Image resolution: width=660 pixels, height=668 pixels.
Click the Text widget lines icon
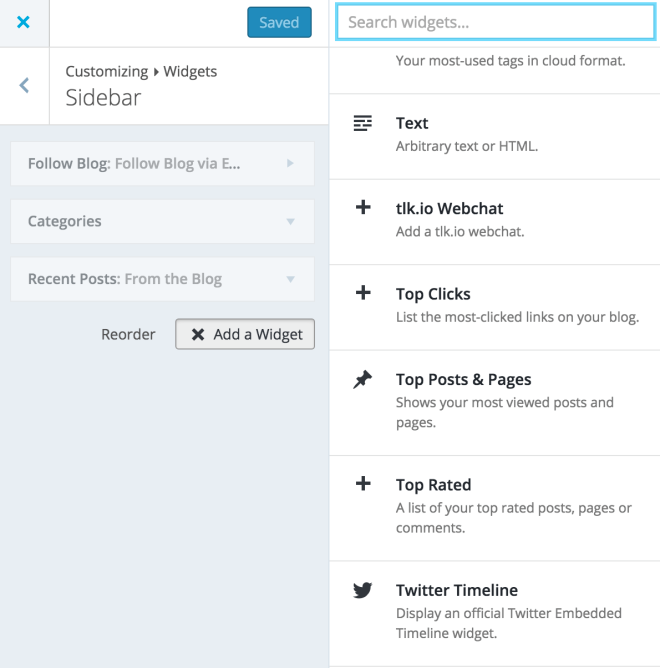click(x=363, y=123)
